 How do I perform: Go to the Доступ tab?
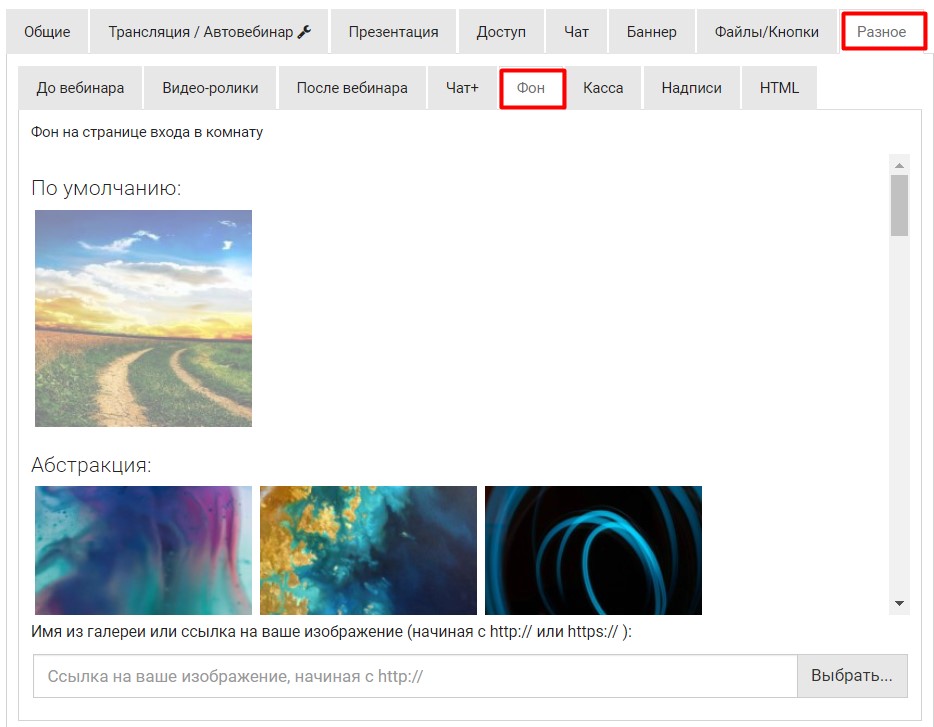(500, 32)
